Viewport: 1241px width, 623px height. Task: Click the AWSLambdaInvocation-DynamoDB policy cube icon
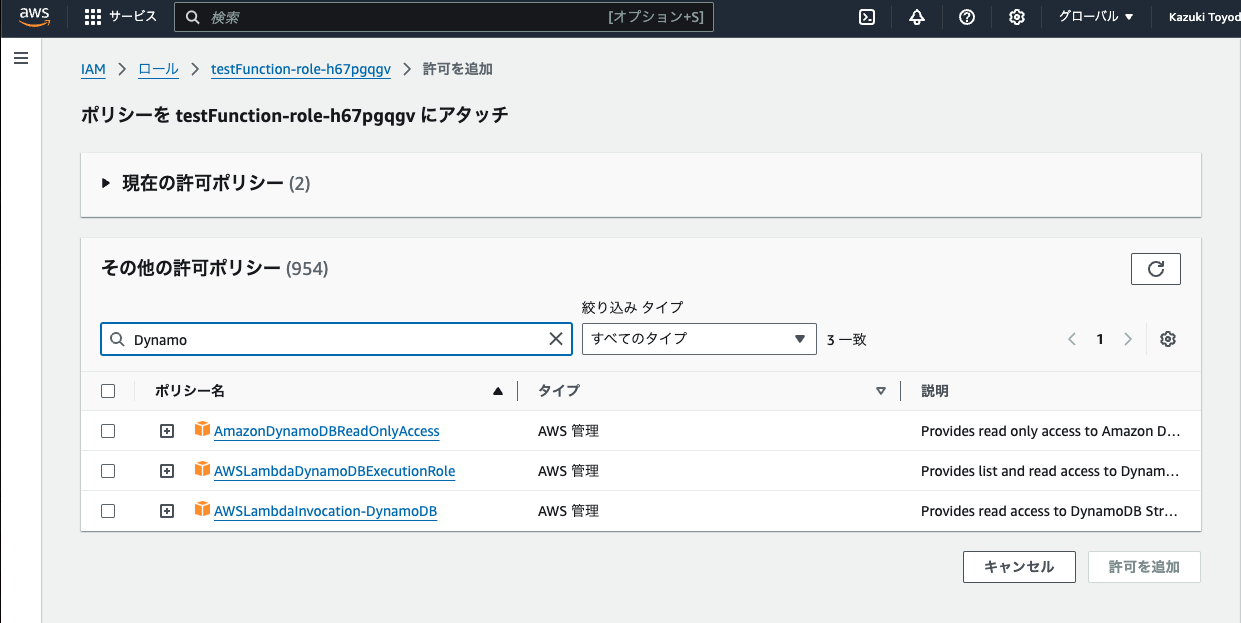tap(202, 510)
